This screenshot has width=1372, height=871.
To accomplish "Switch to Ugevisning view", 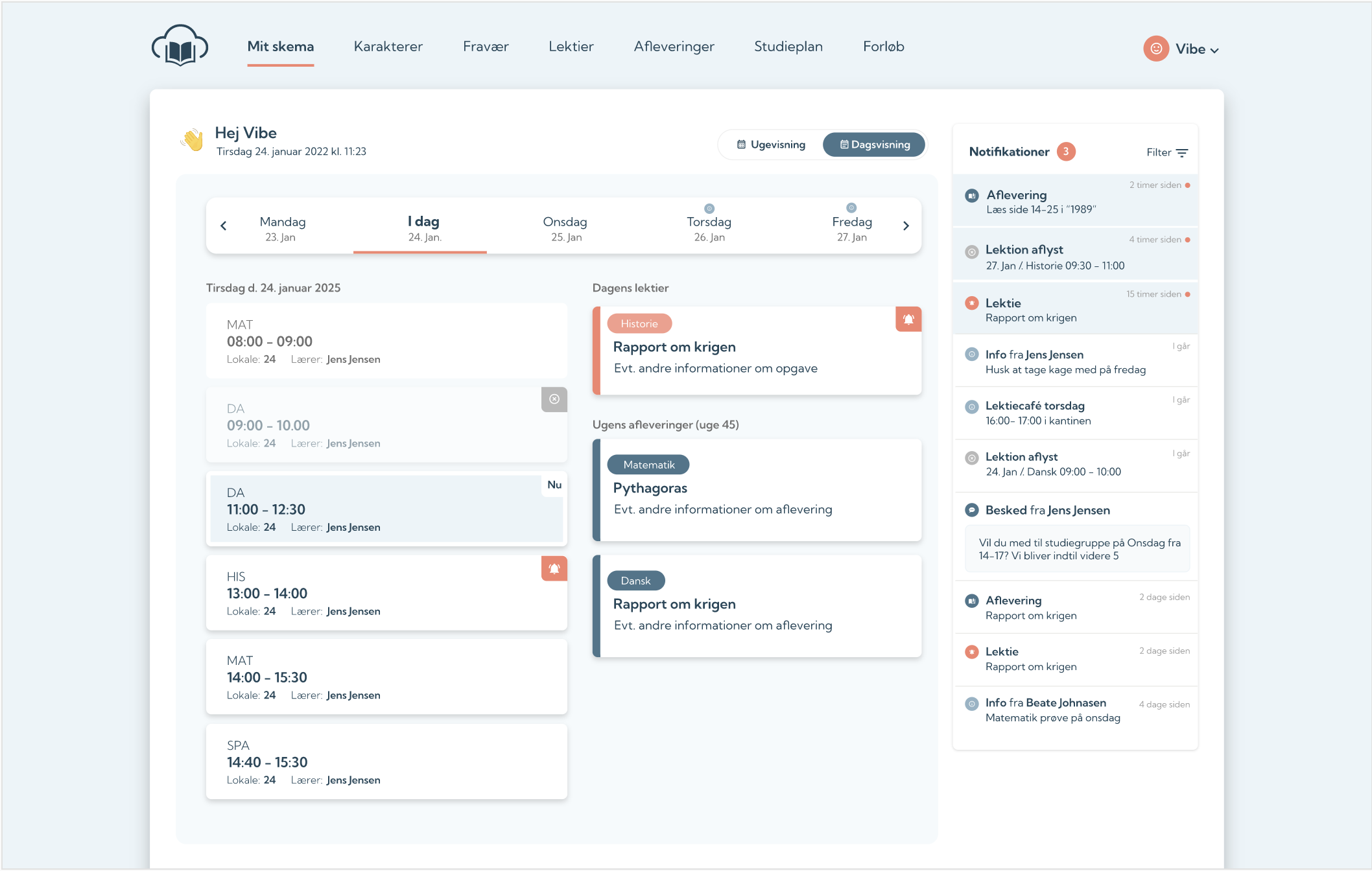I will click(x=771, y=145).
